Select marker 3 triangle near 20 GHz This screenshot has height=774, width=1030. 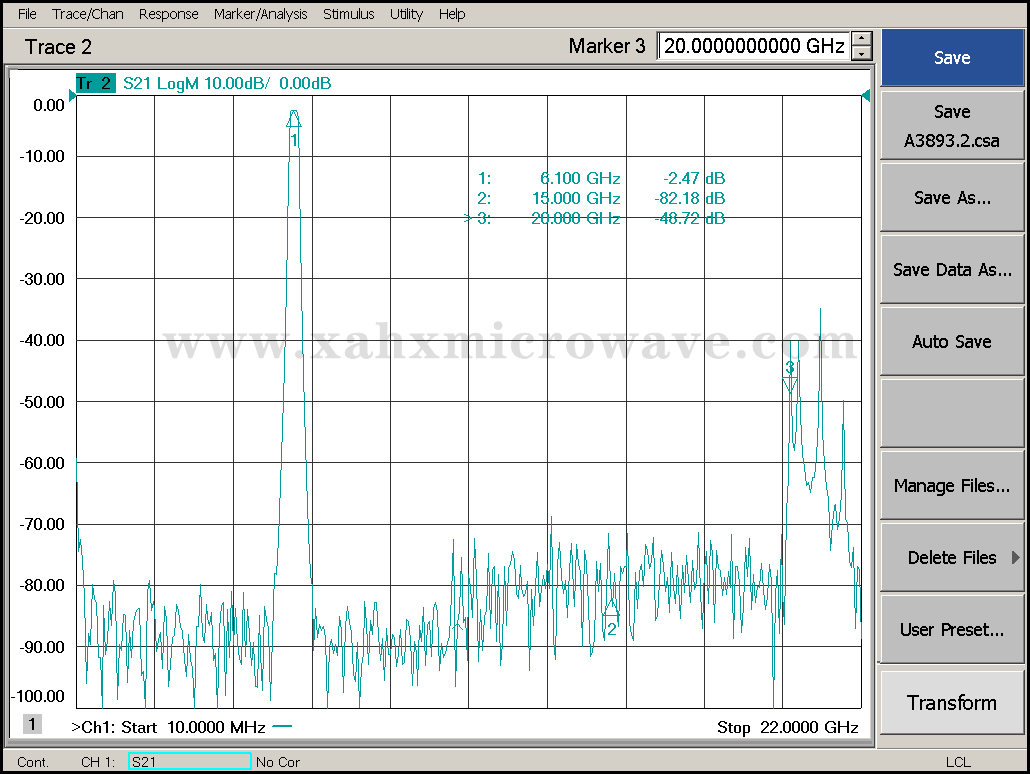pos(790,383)
